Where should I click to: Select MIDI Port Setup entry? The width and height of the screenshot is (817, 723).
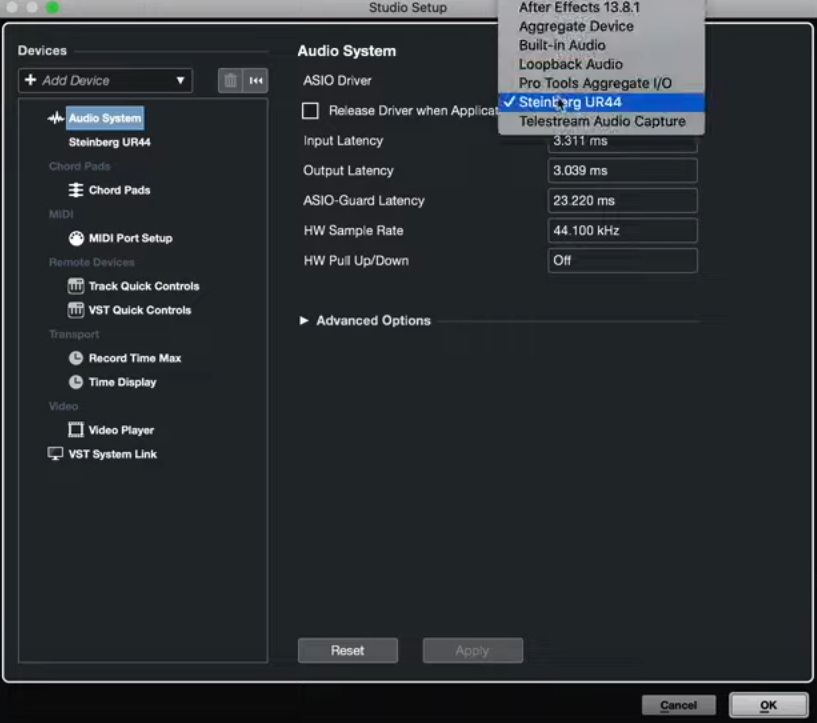(130, 238)
